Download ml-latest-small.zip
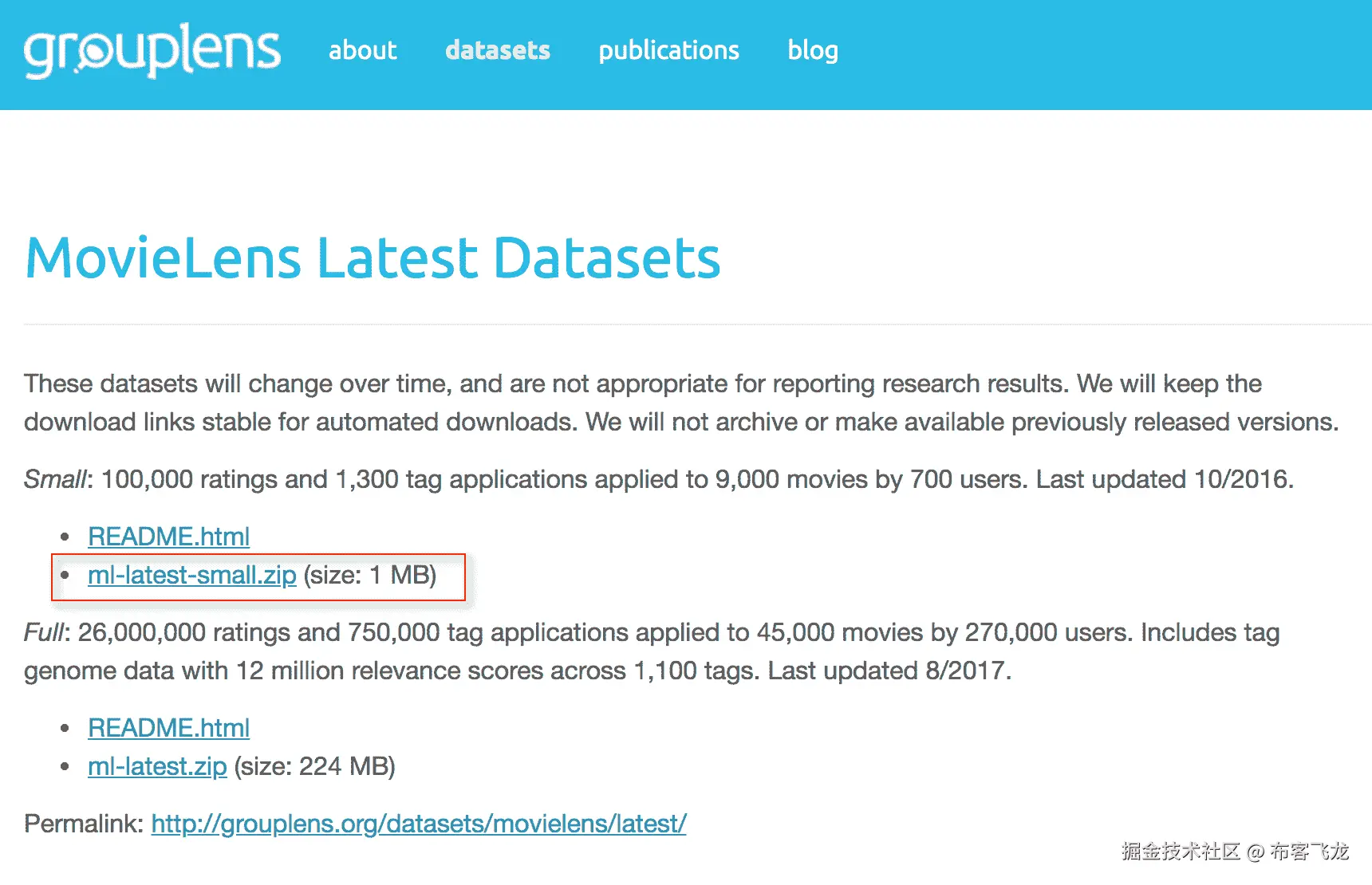Screen dimensions: 1372x885 191,575
